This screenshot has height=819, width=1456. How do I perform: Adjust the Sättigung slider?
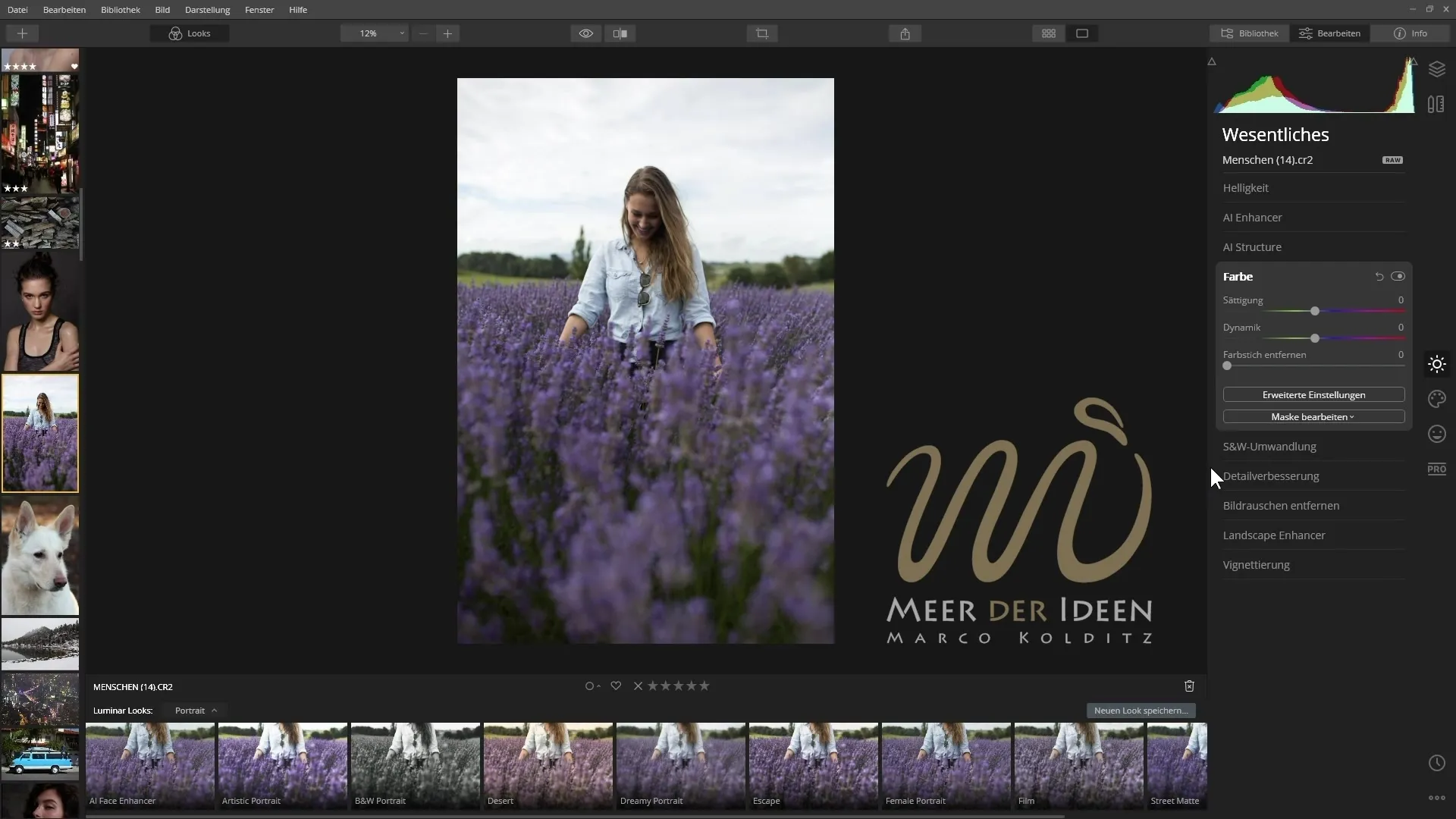pyautogui.click(x=1314, y=311)
